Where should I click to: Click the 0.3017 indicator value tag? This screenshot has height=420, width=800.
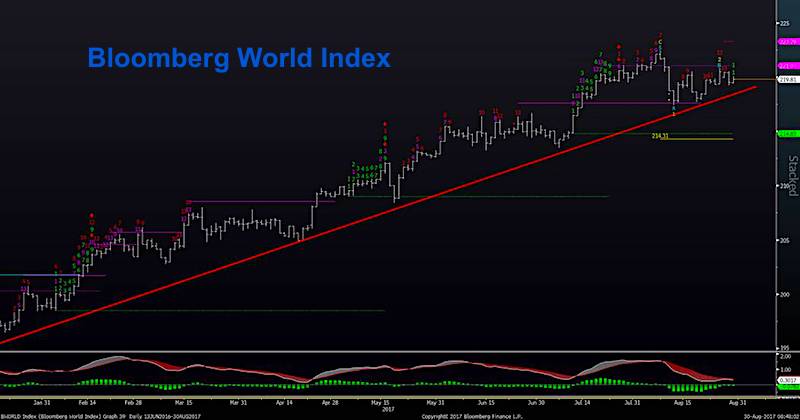point(788,380)
